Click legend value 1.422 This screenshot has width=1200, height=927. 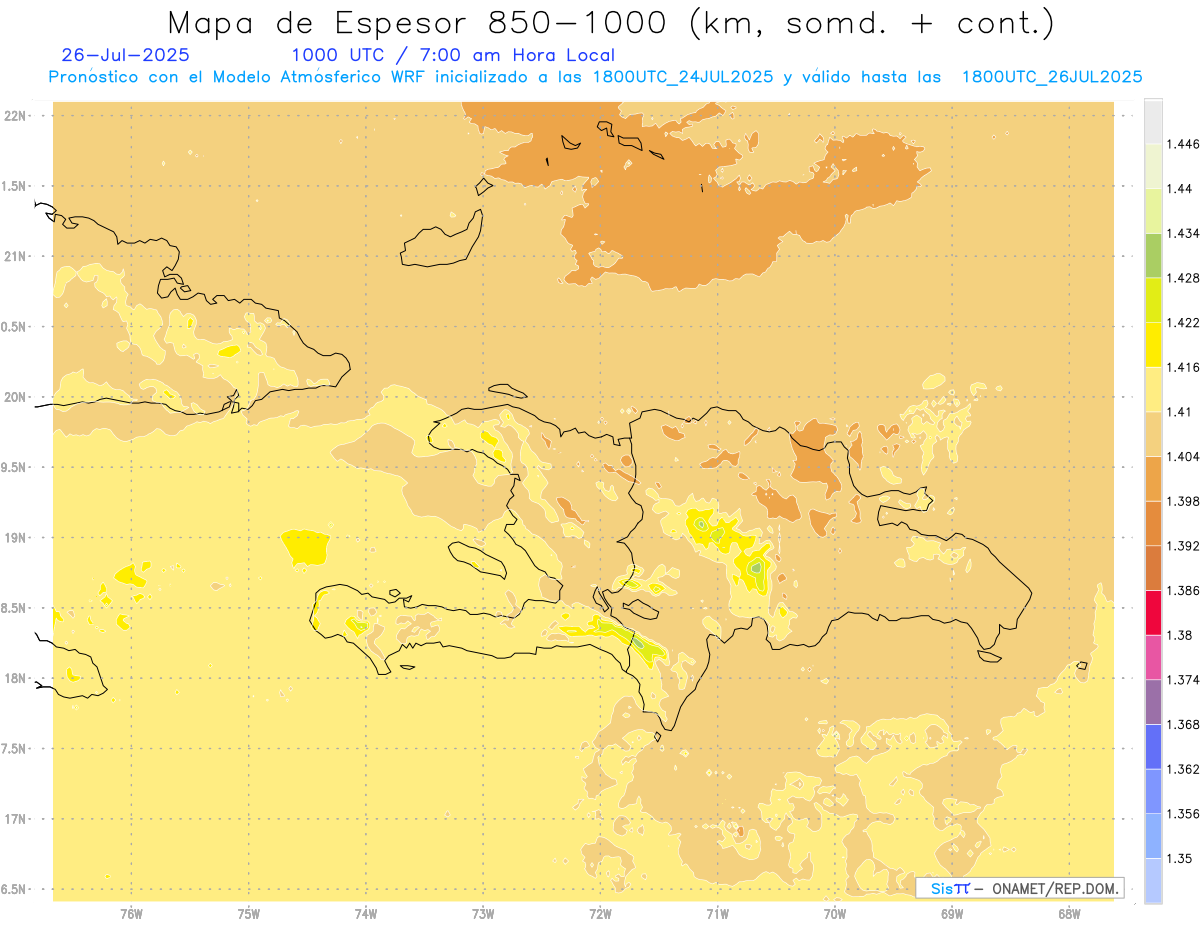coord(1185,323)
